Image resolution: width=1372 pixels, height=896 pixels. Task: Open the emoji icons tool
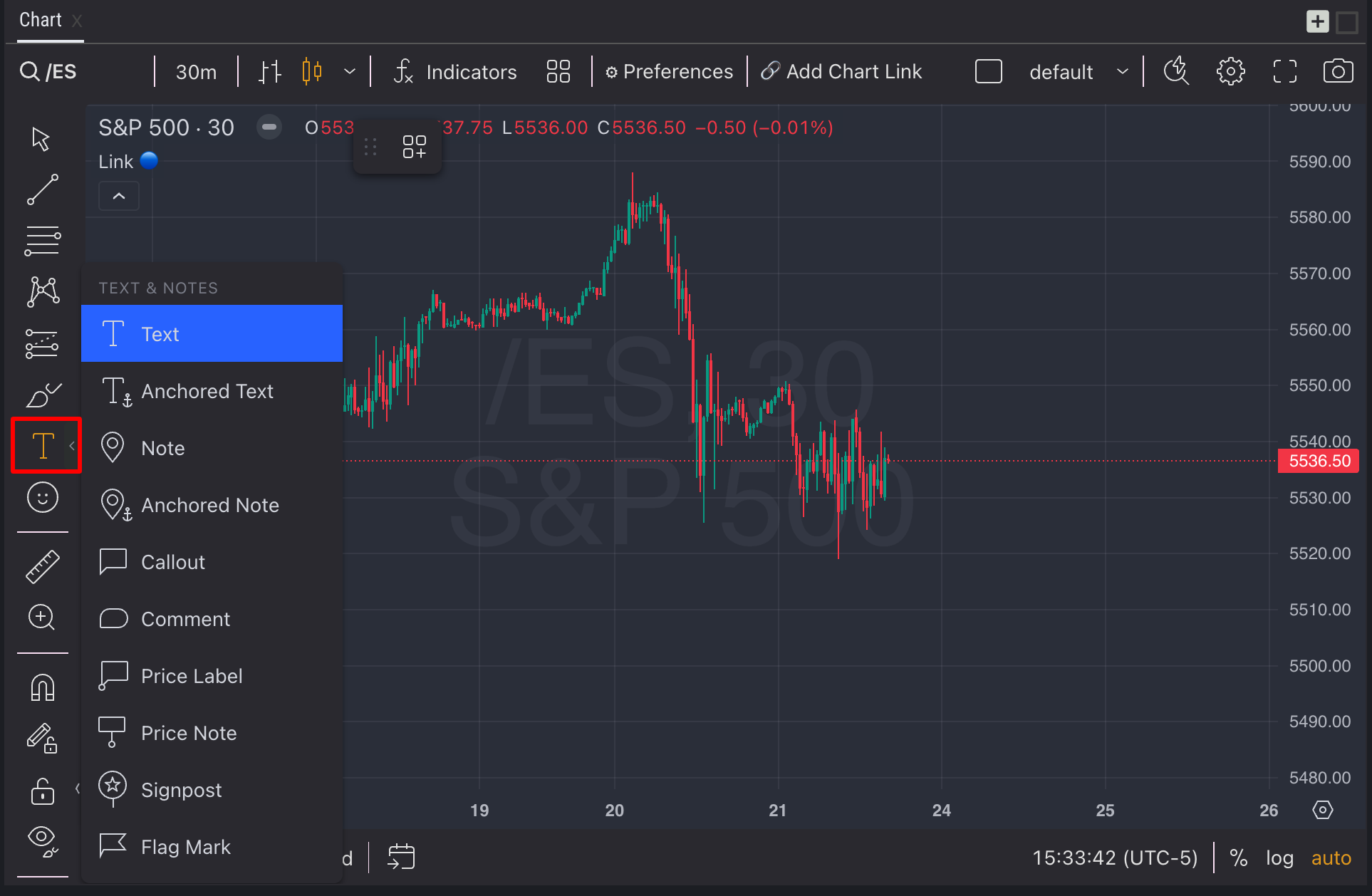(x=43, y=497)
